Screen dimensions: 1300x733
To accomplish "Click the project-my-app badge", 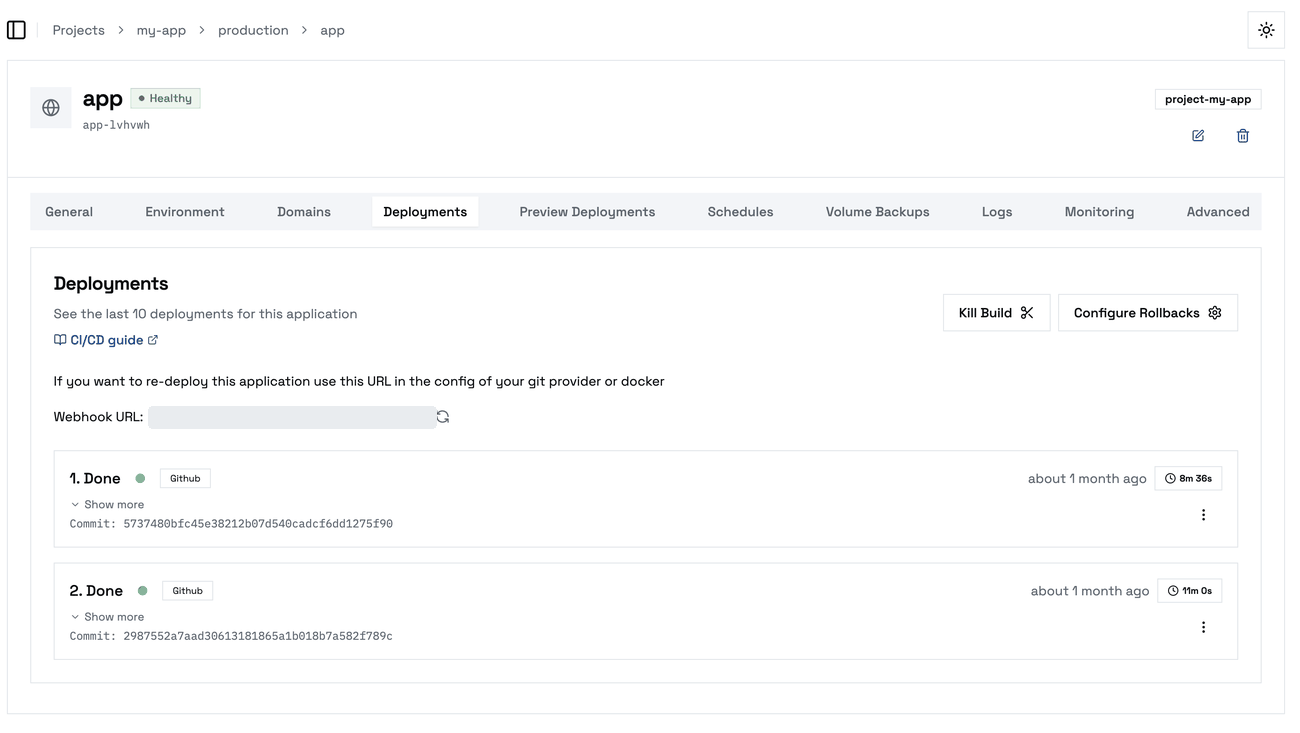I will (x=1208, y=99).
